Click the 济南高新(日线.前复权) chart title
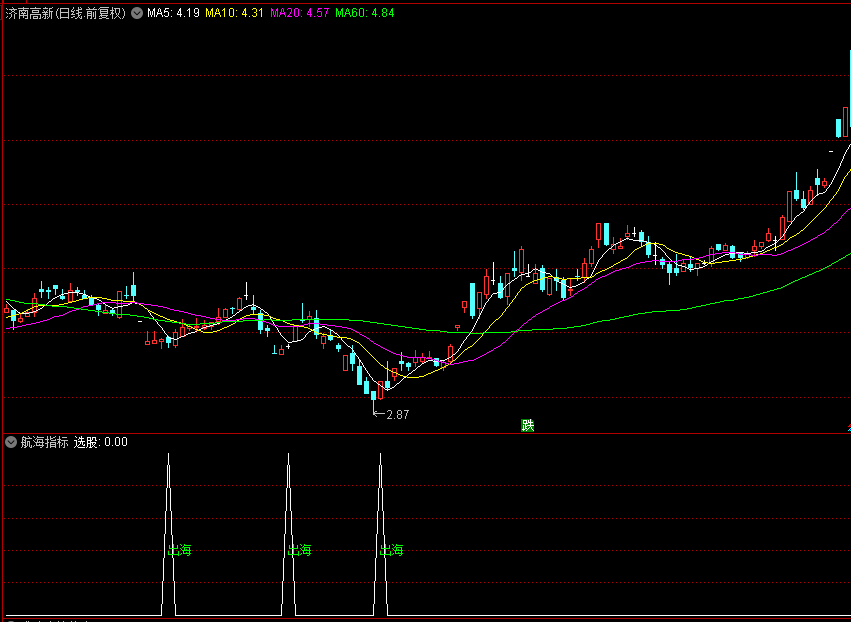 tap(66, 13)
